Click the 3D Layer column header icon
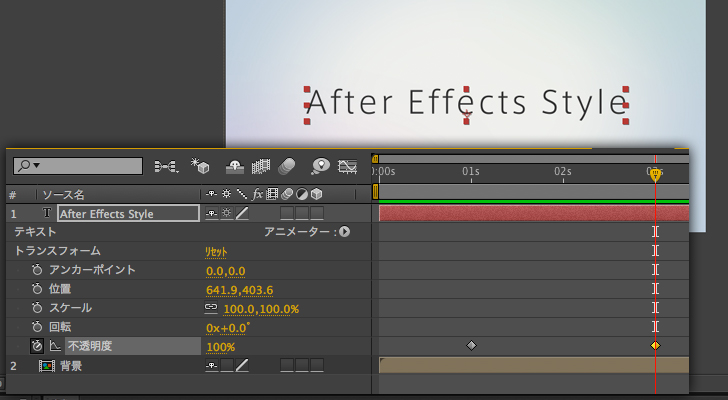Viewport: 728px width, 400px height. tap(317, 194)
